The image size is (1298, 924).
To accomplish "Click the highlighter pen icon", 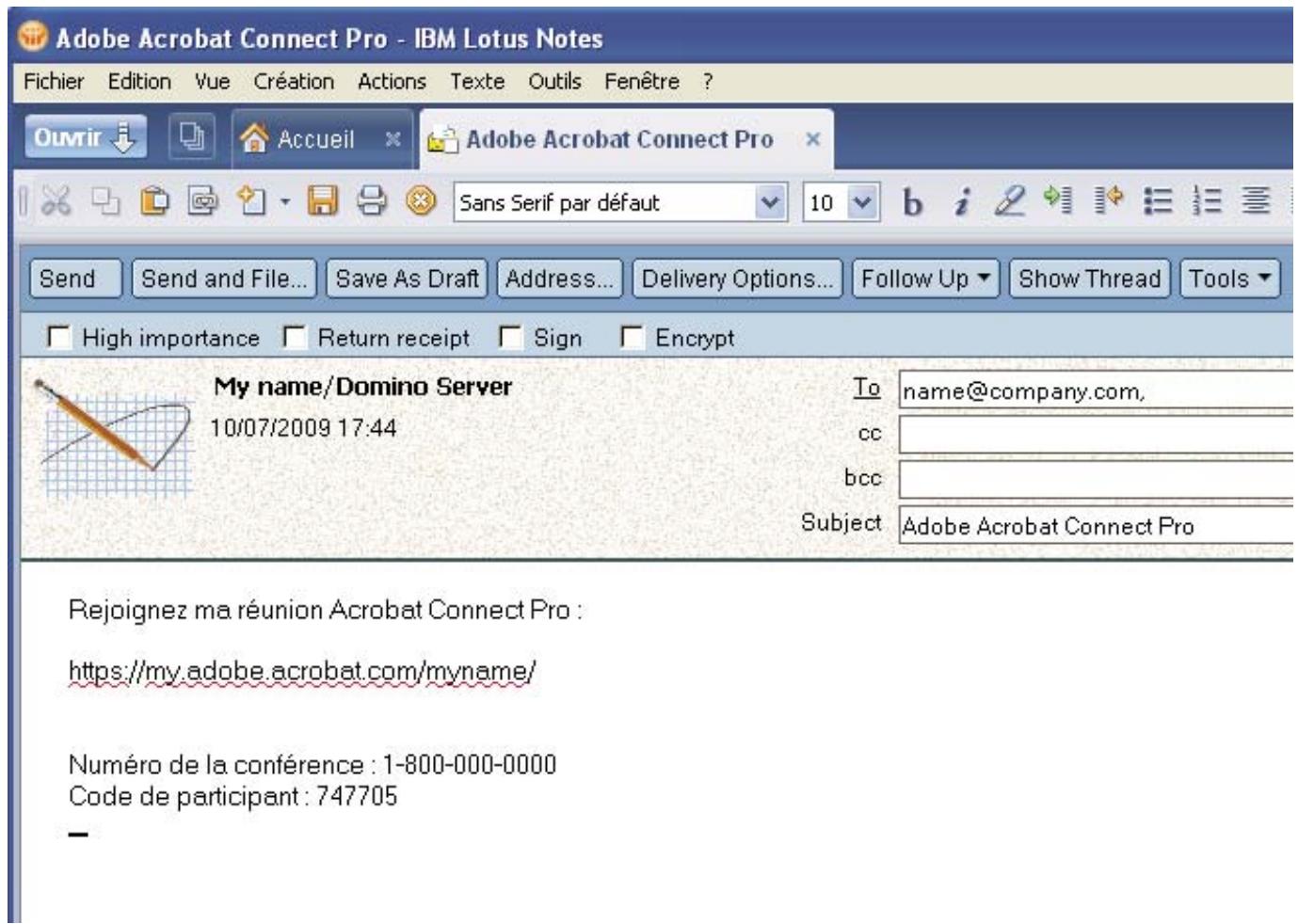I will click(x=1009, y=201).
